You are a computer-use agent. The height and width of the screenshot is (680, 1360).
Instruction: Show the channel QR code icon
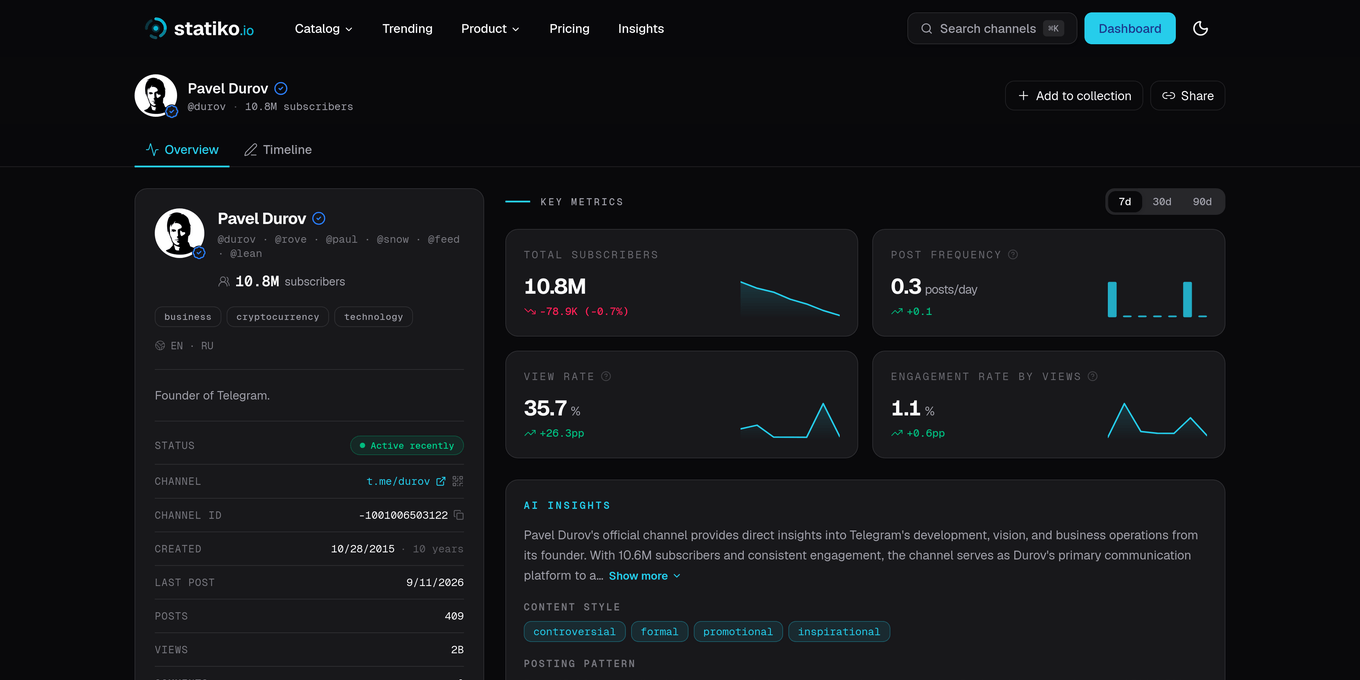coord(458,481)
